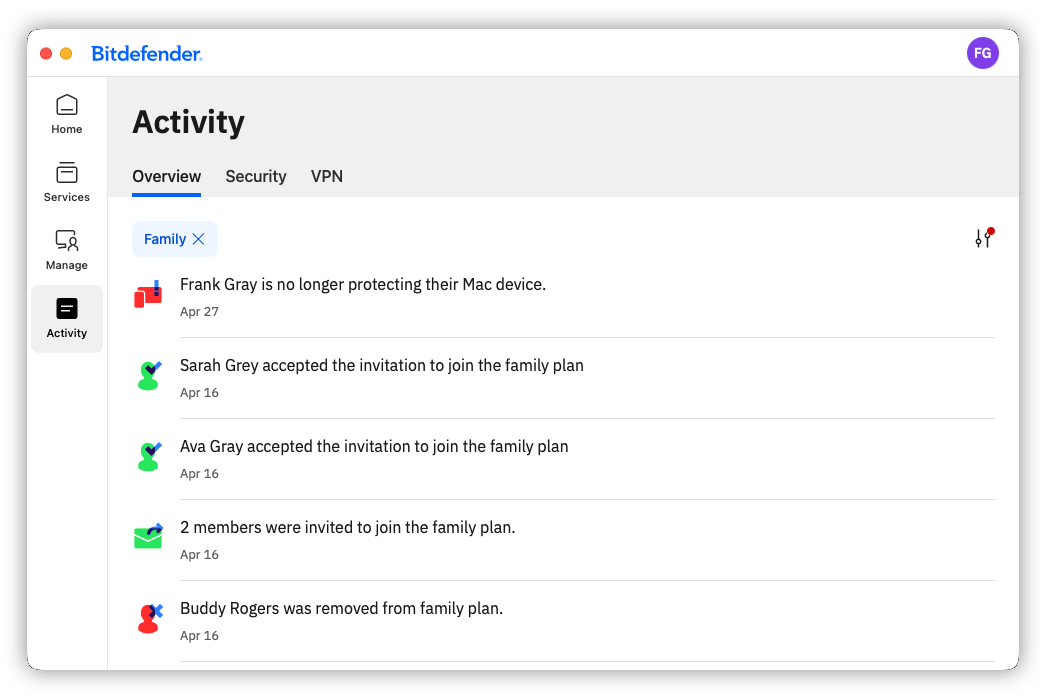
Task: Click the red removed-member icon for Buddy Rogers
Action: 150,618
